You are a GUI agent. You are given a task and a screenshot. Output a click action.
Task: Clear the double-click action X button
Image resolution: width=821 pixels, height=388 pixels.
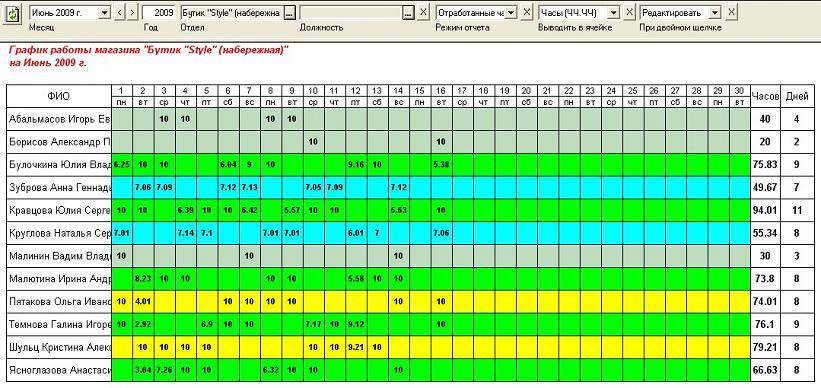pos(731,13)
